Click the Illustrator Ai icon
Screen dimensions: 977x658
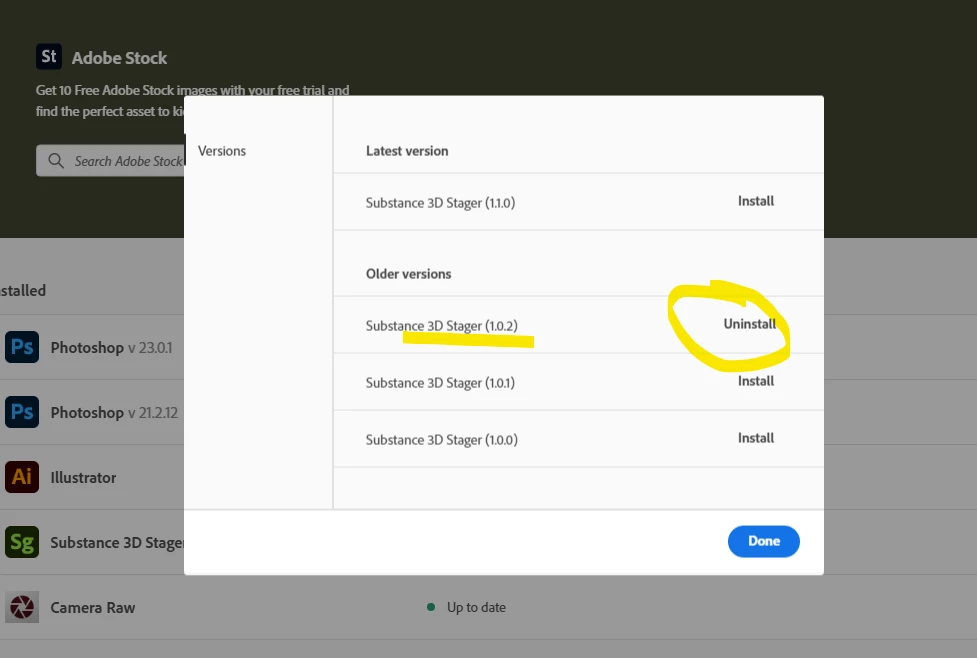(22, 477)
